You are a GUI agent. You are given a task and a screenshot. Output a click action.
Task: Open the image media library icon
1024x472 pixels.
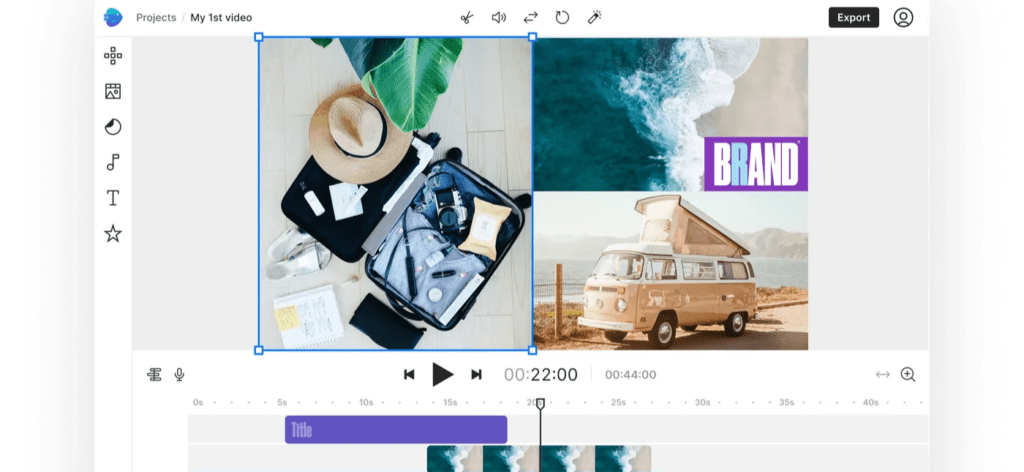(113, 91)
